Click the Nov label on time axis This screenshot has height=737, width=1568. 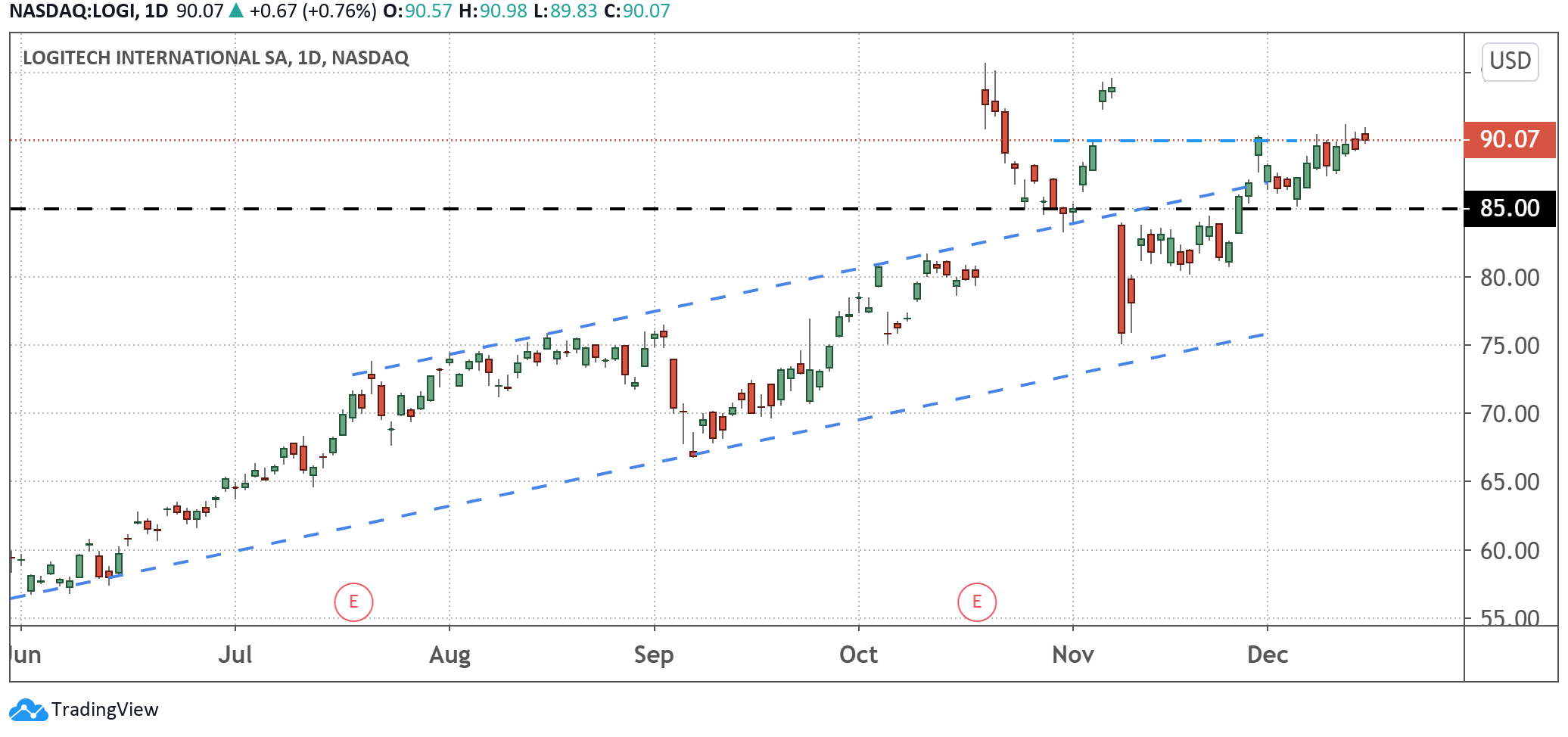1072,655
